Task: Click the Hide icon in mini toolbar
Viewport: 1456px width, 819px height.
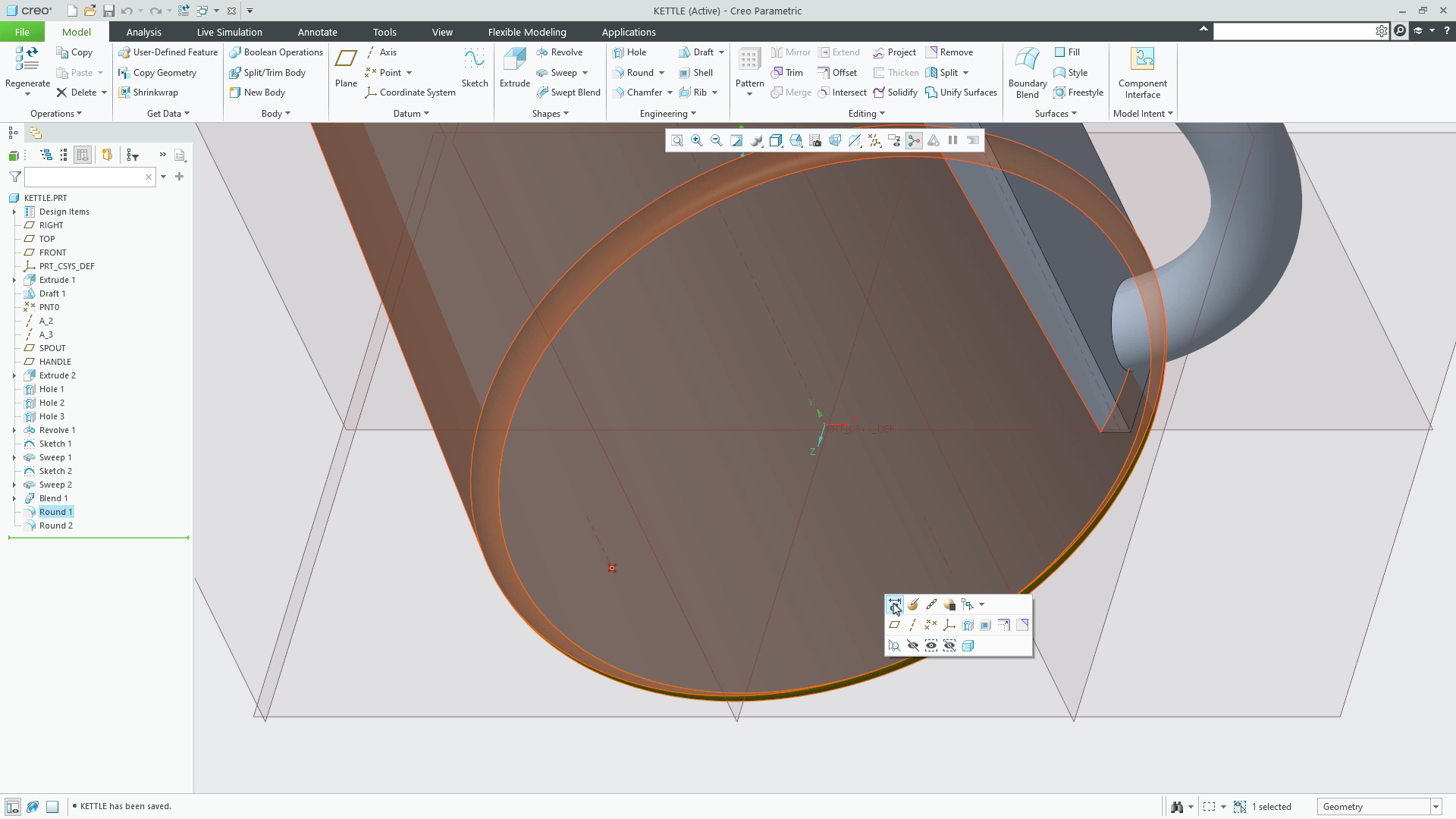Action: 913,645
